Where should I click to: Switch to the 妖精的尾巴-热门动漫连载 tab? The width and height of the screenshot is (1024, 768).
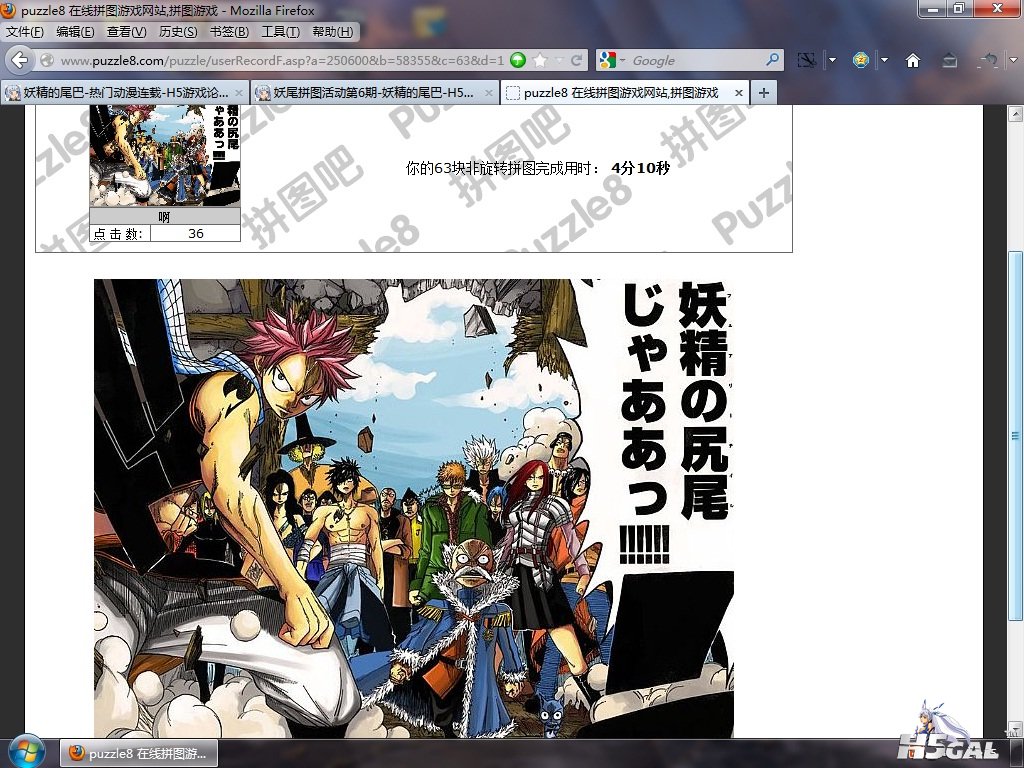point(125,93)
